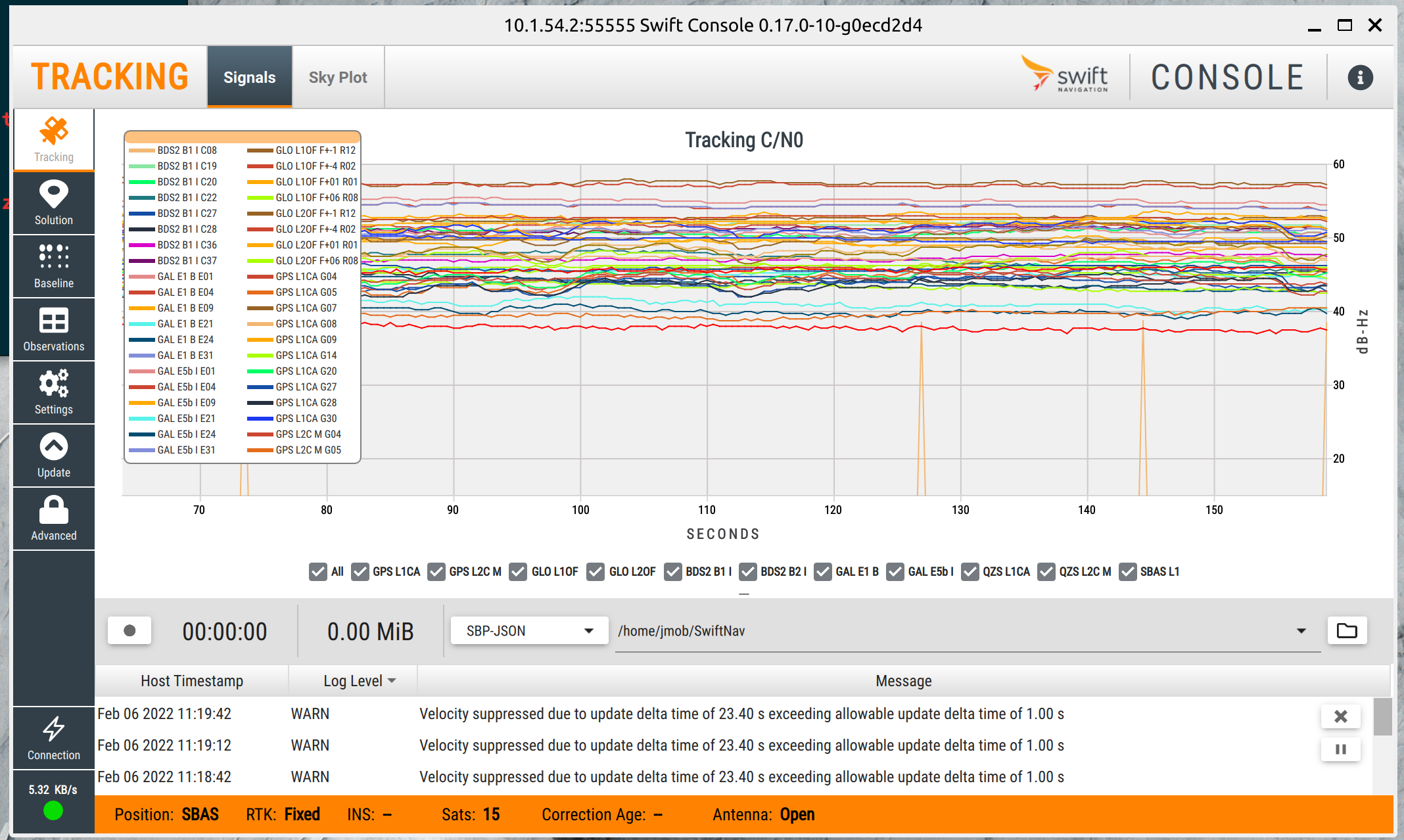Clear log messages with X button
The height and width of the screenshot is (840, 1404).
click(1341, 716)
